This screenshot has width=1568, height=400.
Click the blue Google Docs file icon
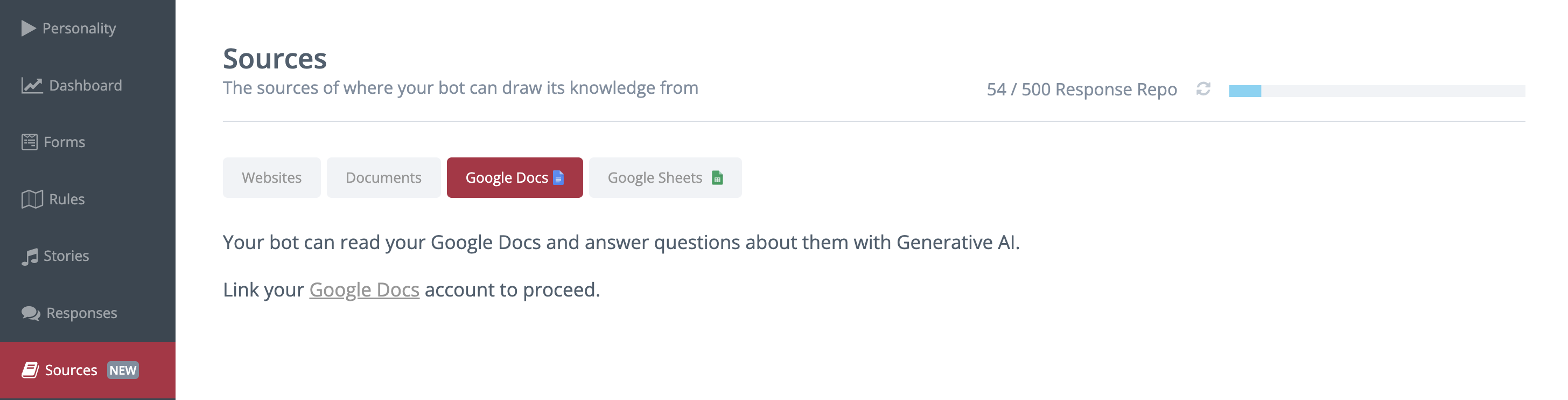coord(558,177)
